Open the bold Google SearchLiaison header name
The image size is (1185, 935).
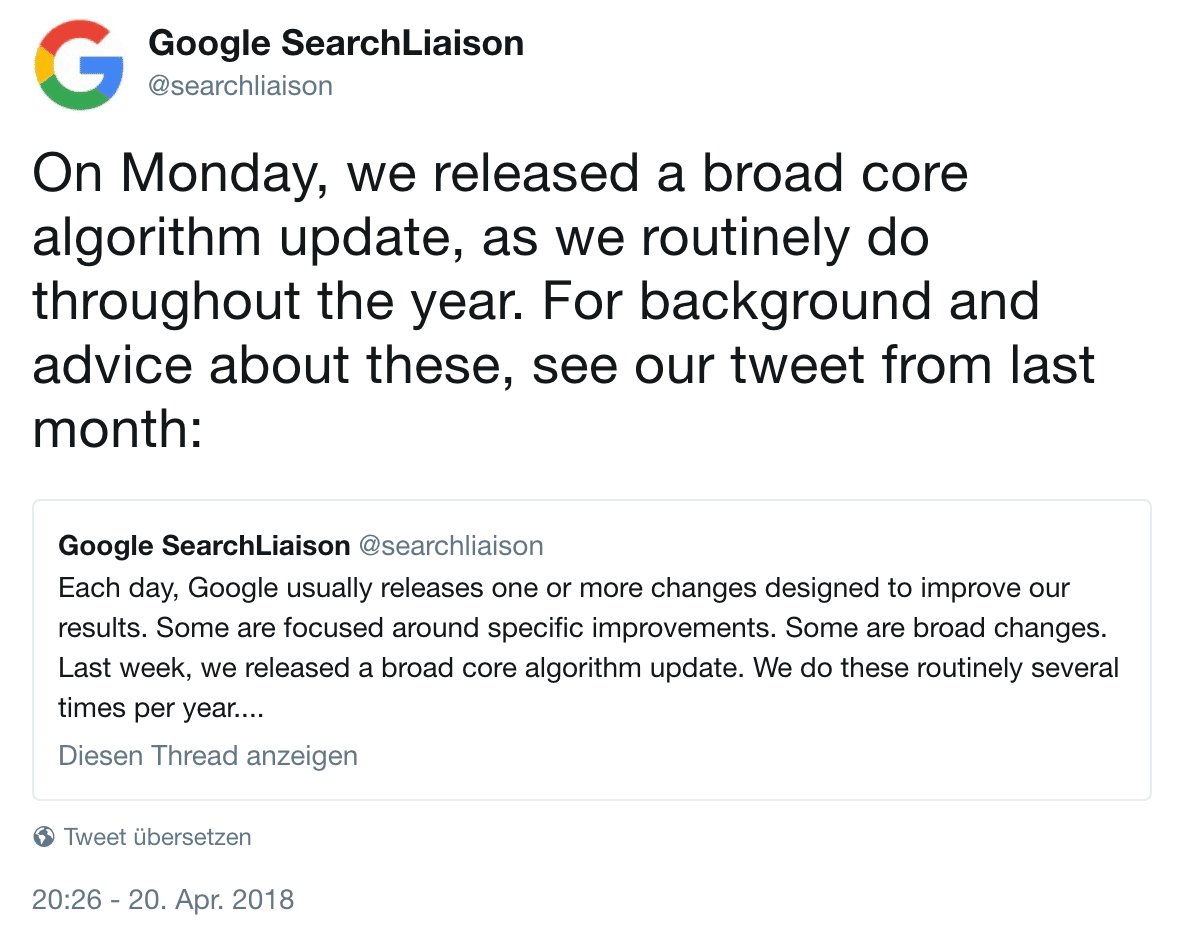click(x=336, y=43)
